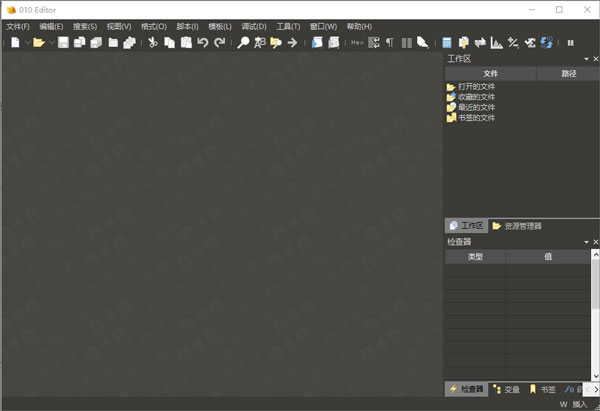Switch to the 书签 tab
This screenshot has height=411, width=600.
(543, 389)
